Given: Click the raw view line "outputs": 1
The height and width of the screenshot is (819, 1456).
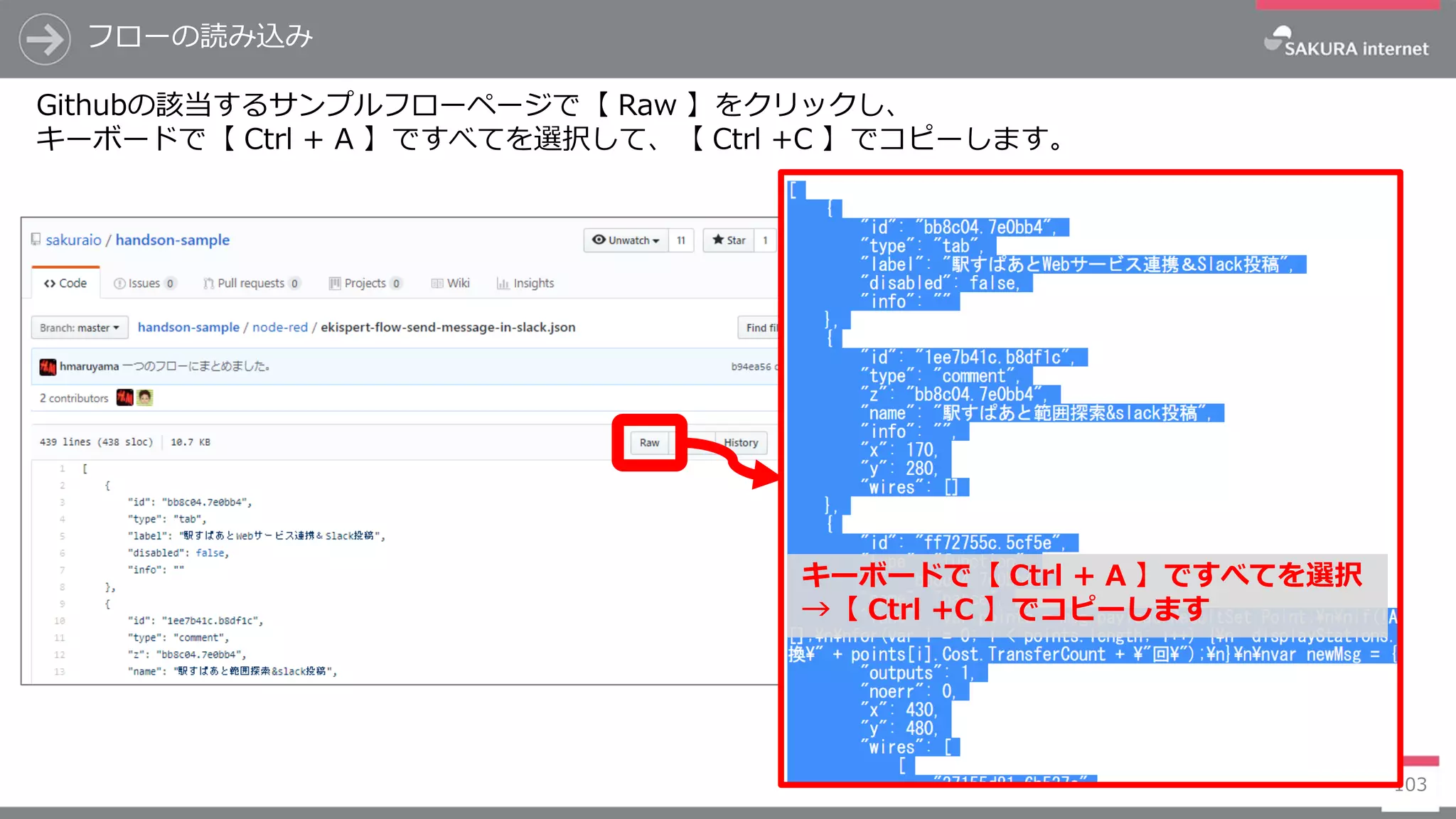Looking at the screenshot, I should coord(917,673).
